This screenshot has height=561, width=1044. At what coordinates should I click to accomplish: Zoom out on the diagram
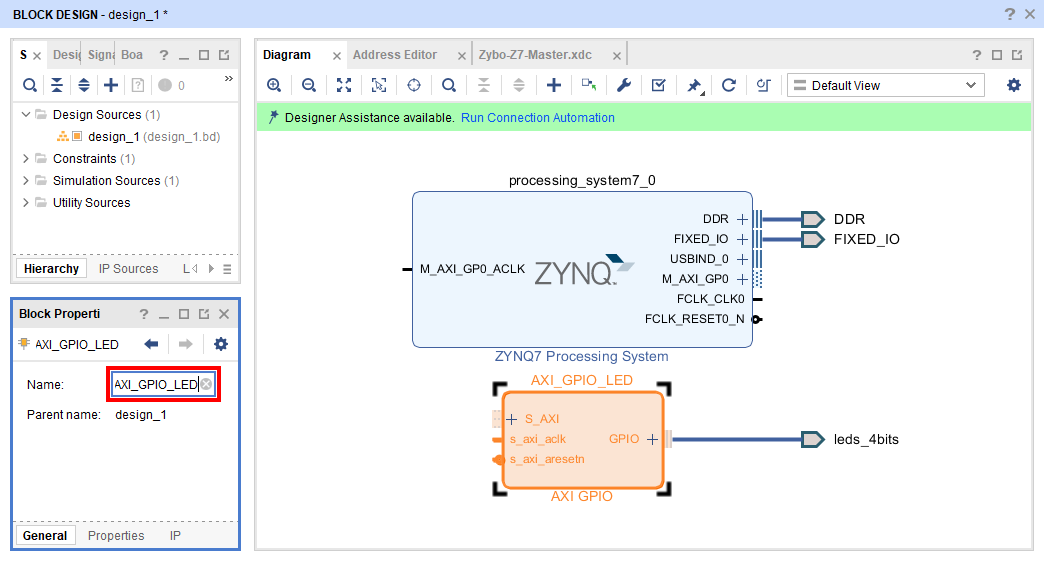[x=308, y=85]
